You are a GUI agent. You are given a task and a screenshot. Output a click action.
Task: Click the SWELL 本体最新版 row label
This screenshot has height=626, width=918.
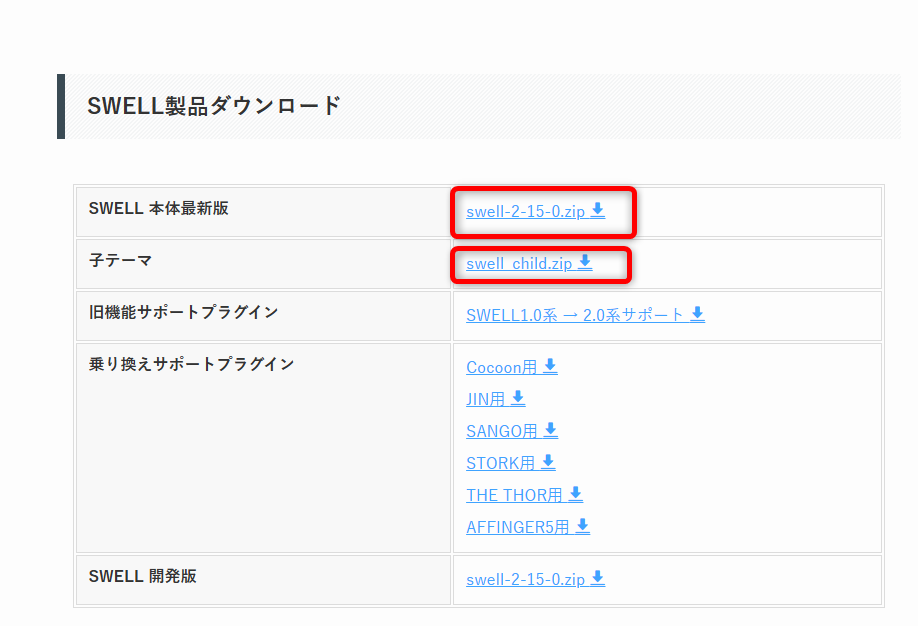tap(159, 208)
